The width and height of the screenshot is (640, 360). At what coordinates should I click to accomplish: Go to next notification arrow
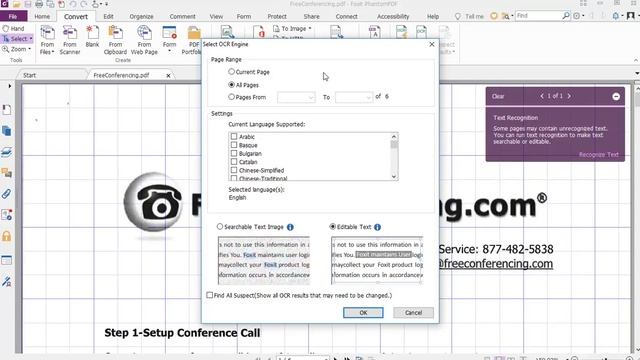[569, 96]
